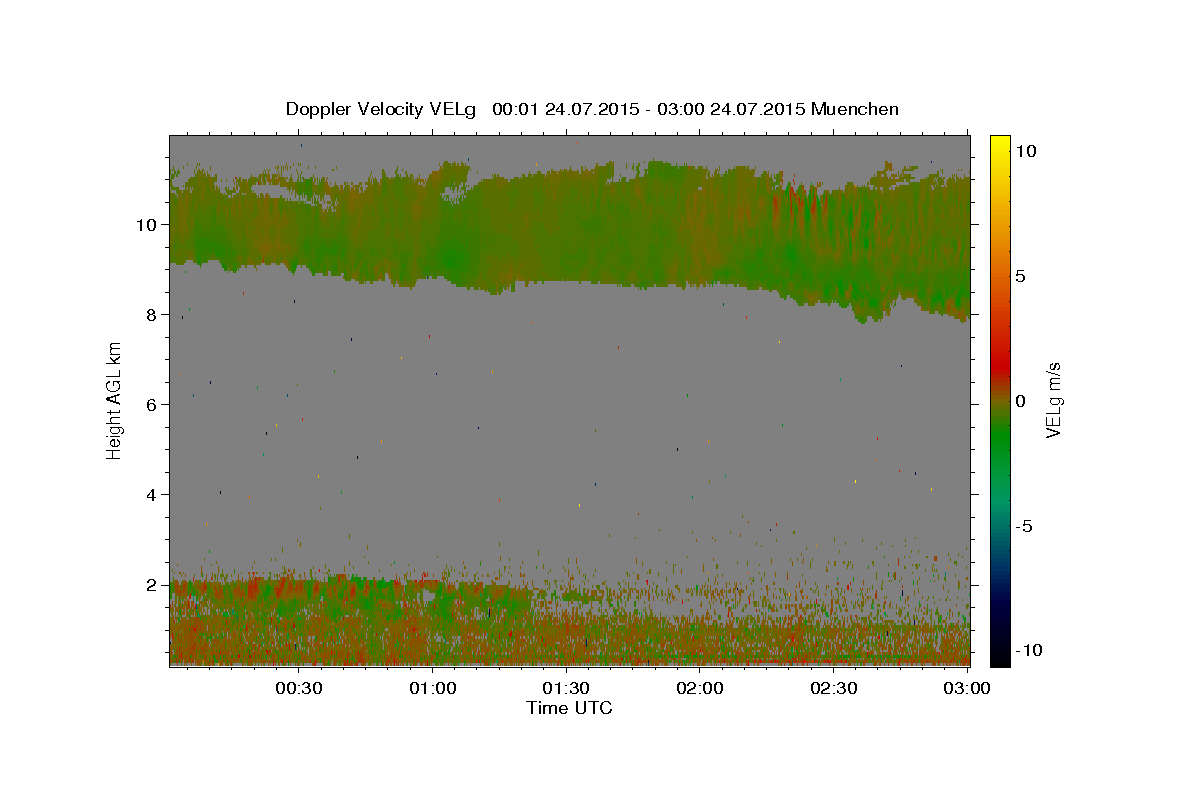Click the 03:00 time tick label
1200x800 pixels.
[967, 688]
